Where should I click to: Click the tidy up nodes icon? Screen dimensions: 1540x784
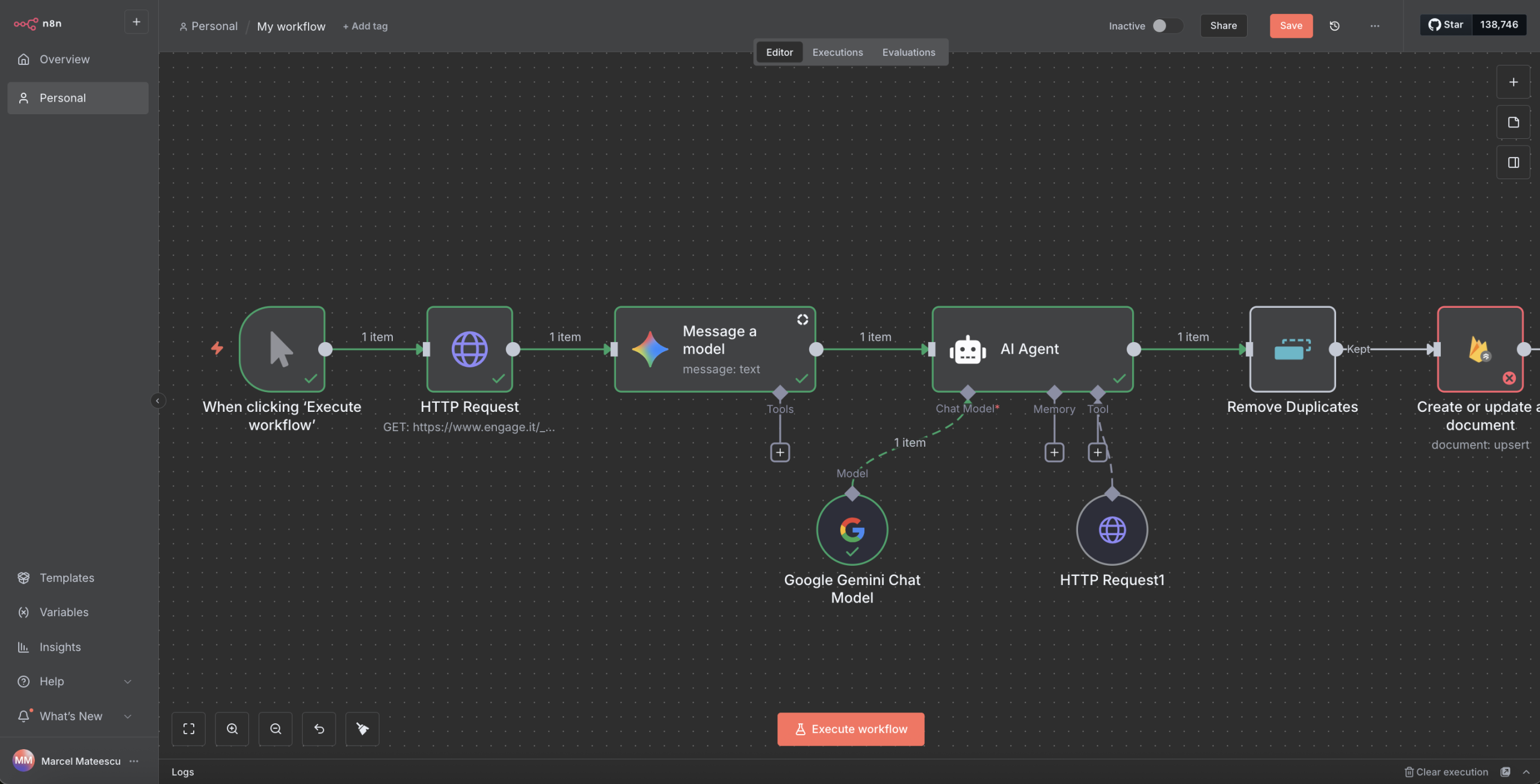click(x=362, y=729)
